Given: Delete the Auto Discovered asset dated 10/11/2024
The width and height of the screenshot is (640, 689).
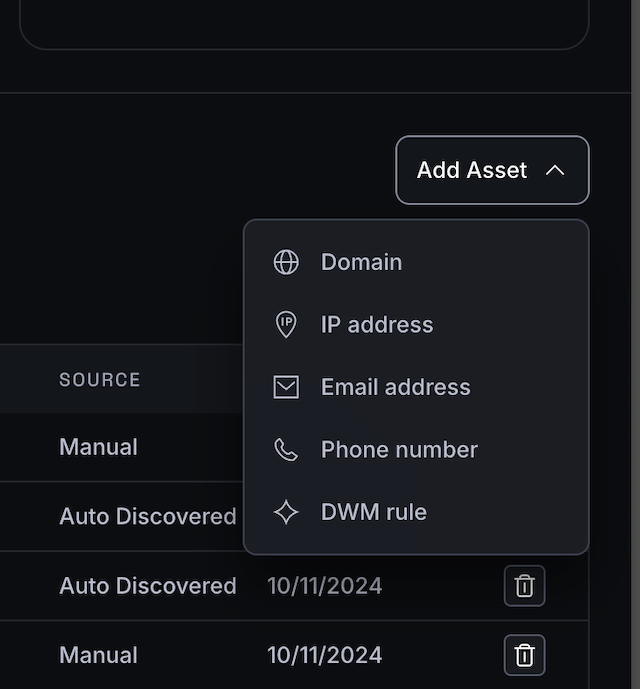Looking at the screenshot, I should (524, 586).
